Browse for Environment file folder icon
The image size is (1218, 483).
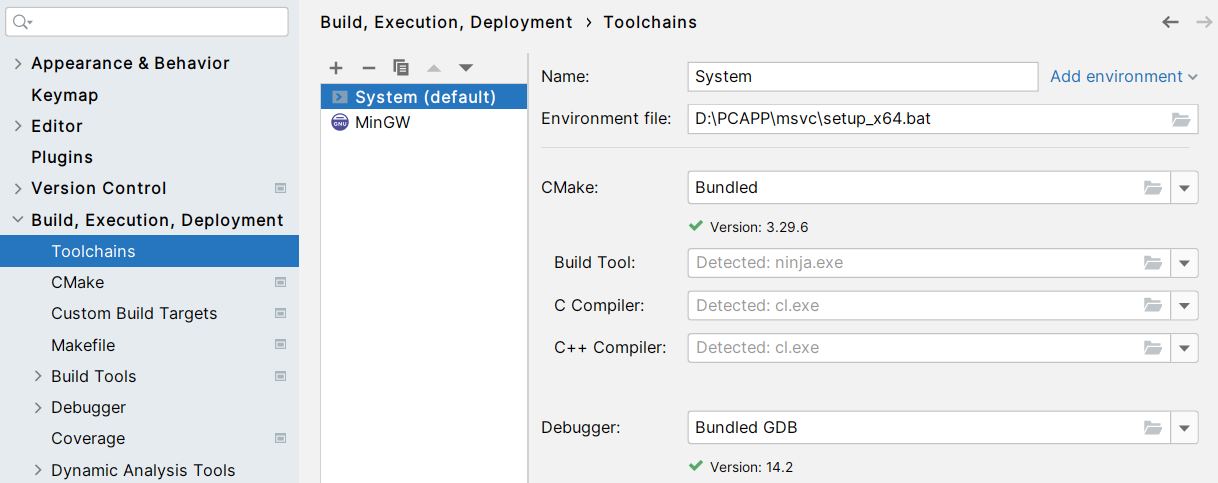tap(1181, 119)
